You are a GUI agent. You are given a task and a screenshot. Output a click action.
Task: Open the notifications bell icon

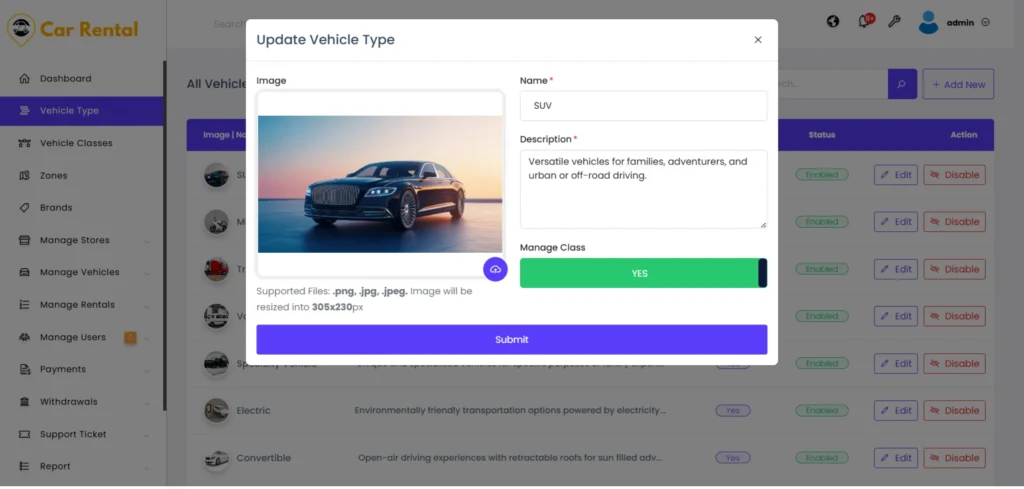864,21
